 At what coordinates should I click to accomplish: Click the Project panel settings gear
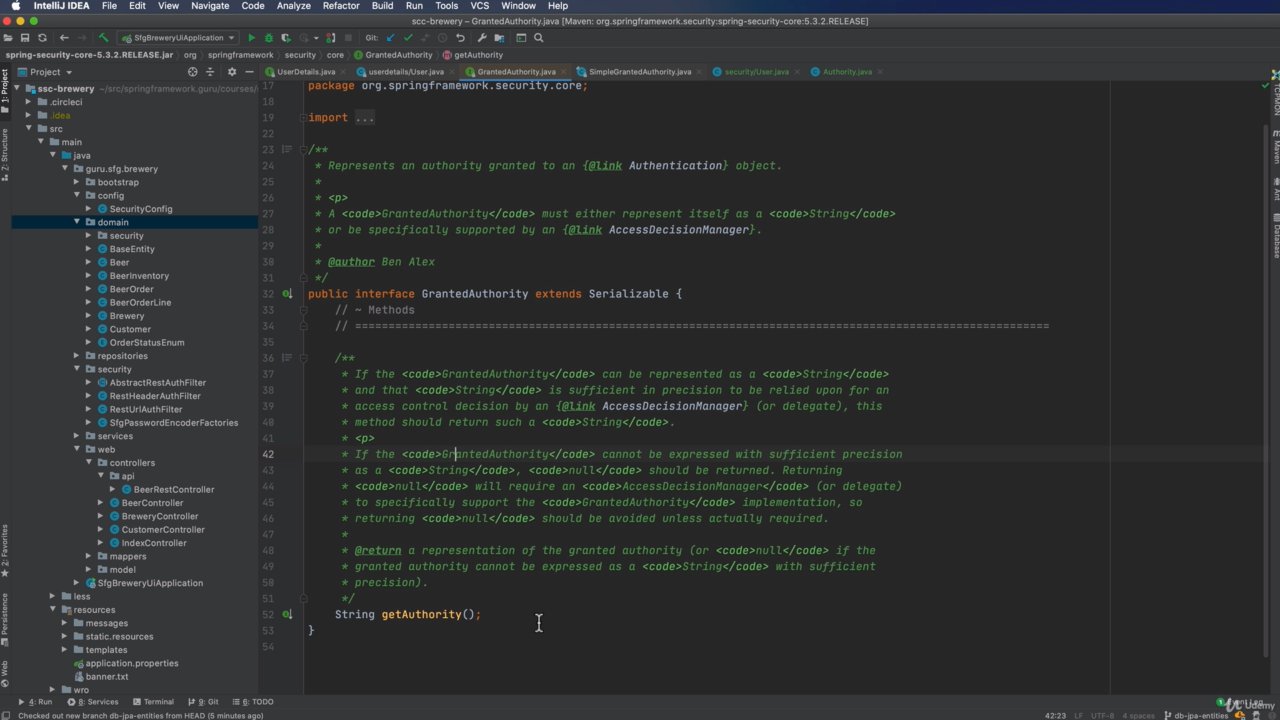tap(232, 72)
